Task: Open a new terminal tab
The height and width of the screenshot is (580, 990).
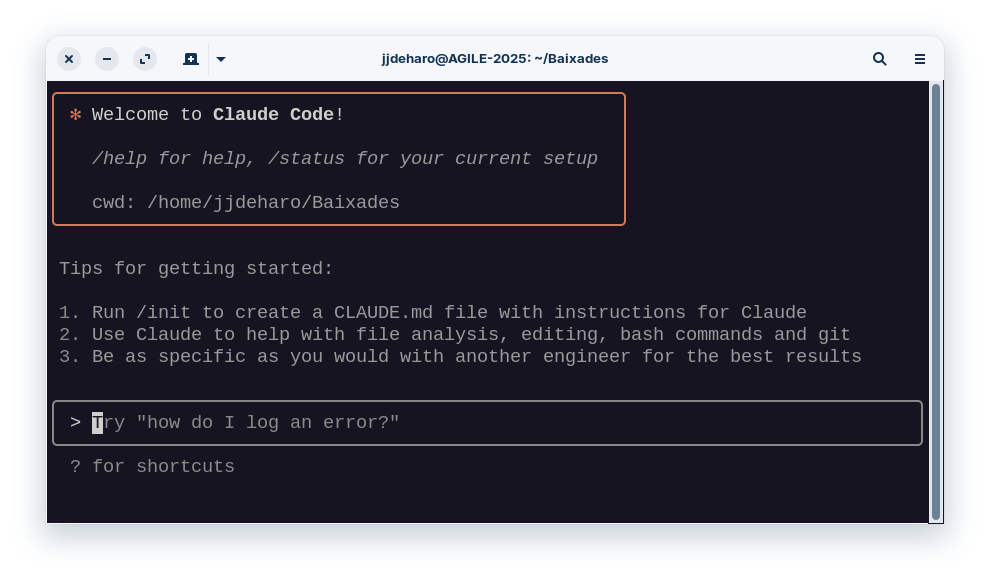Action: 191,59
